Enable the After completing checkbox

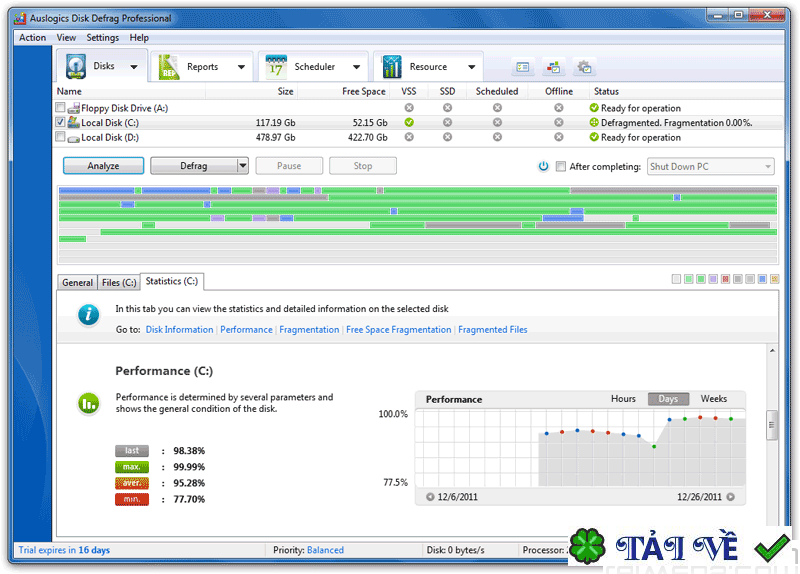pyautogui.click(x=561, y=166)
